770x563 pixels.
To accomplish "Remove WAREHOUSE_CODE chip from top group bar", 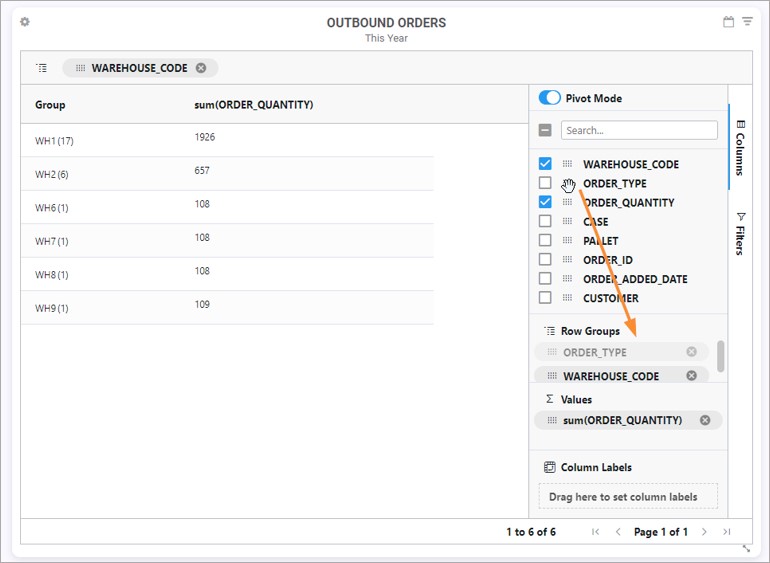I will [201, 68].
